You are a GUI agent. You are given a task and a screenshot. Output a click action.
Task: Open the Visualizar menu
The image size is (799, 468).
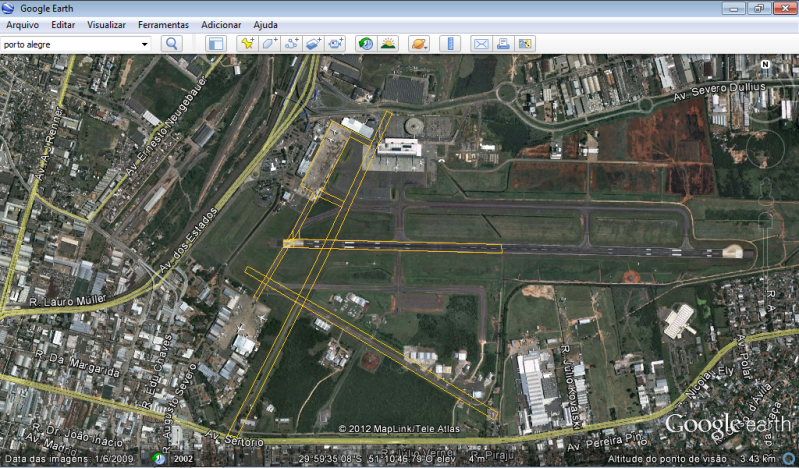click(x=107, y=24)
